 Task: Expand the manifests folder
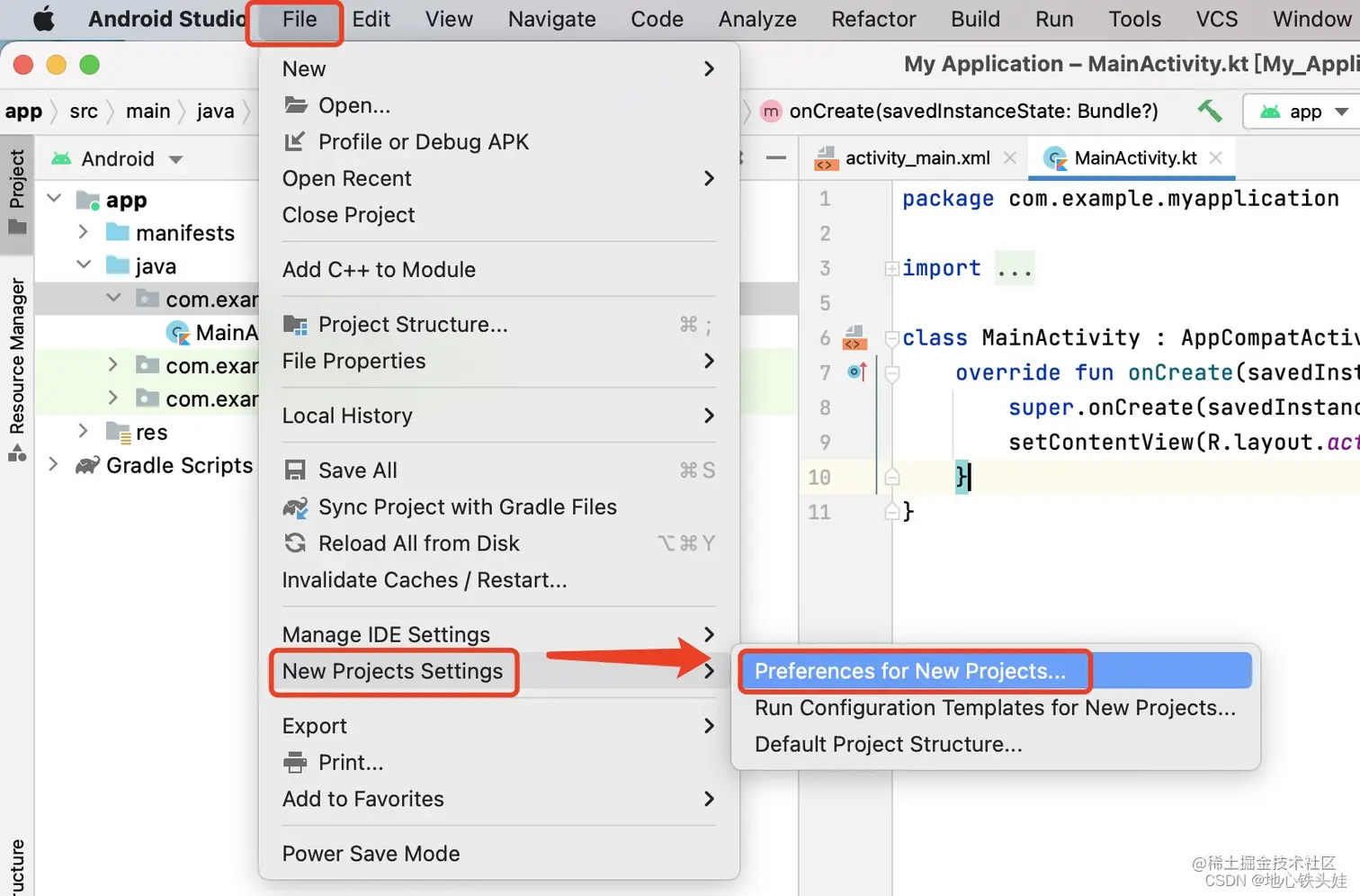tap(84, 232)
